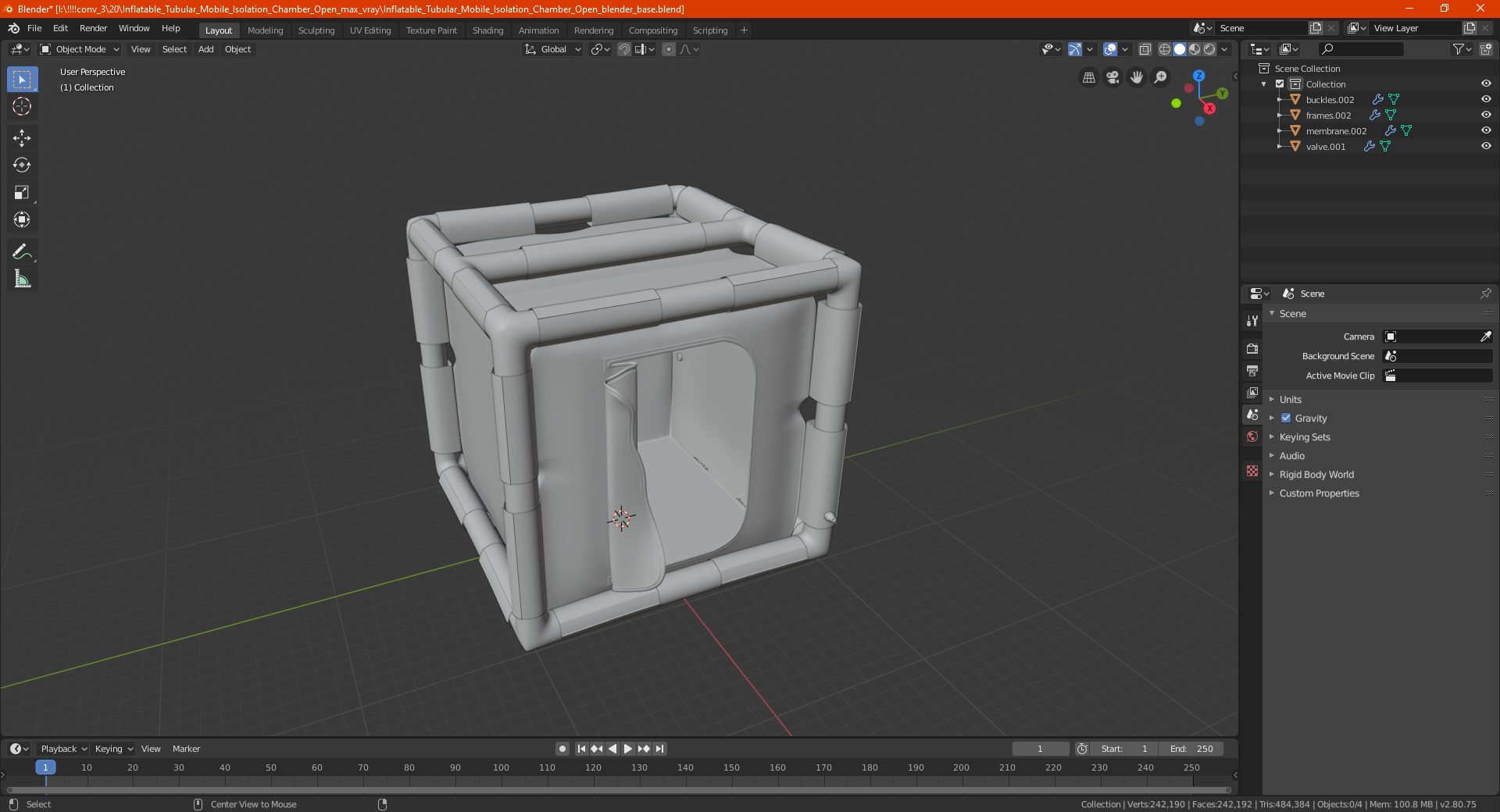Toggle proportional editing
This screenshot has width=1500, height=812.
click(x=669, y=49)
